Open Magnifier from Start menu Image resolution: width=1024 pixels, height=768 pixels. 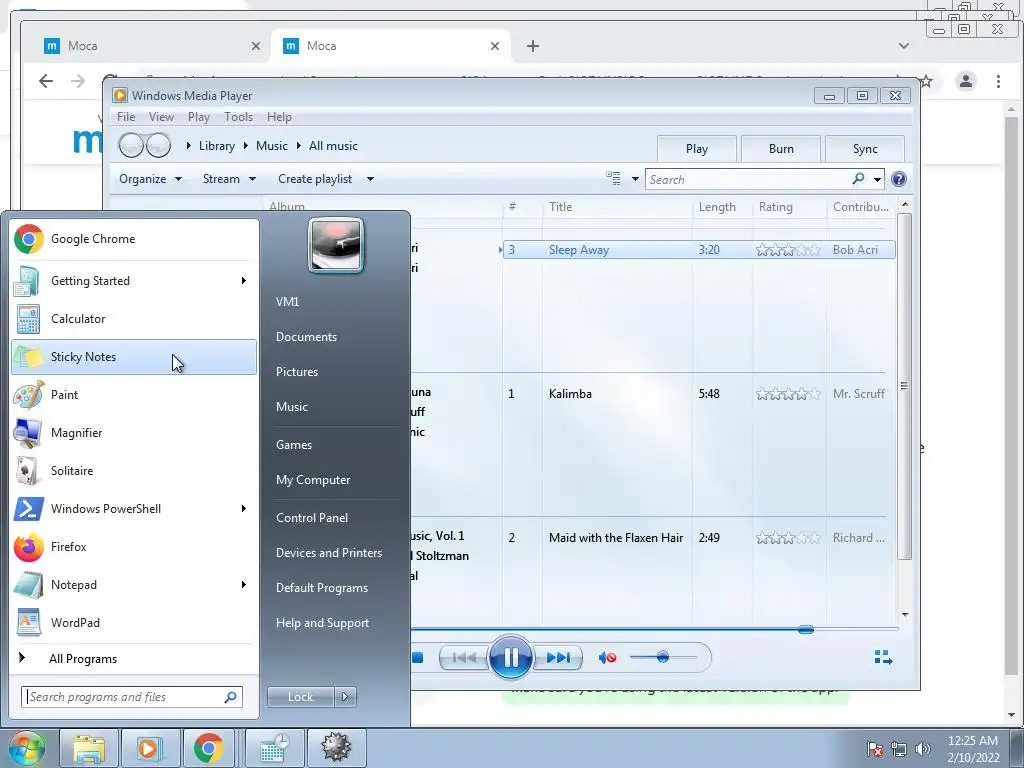coord(134,432)
